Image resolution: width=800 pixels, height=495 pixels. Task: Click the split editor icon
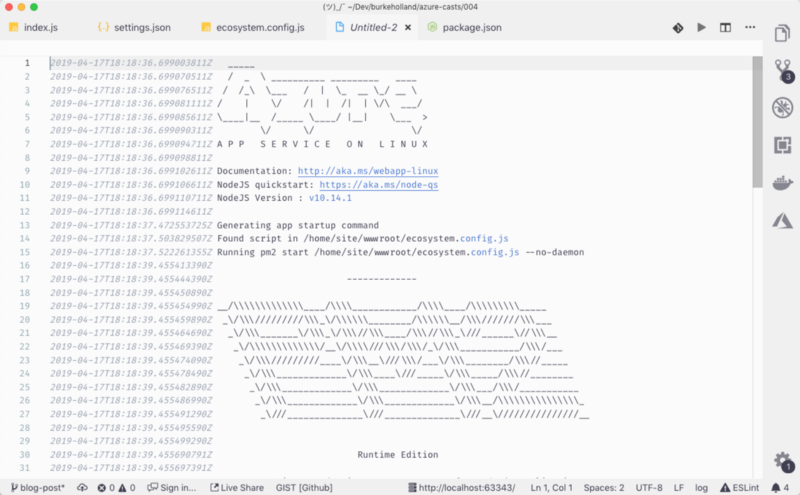725,28
